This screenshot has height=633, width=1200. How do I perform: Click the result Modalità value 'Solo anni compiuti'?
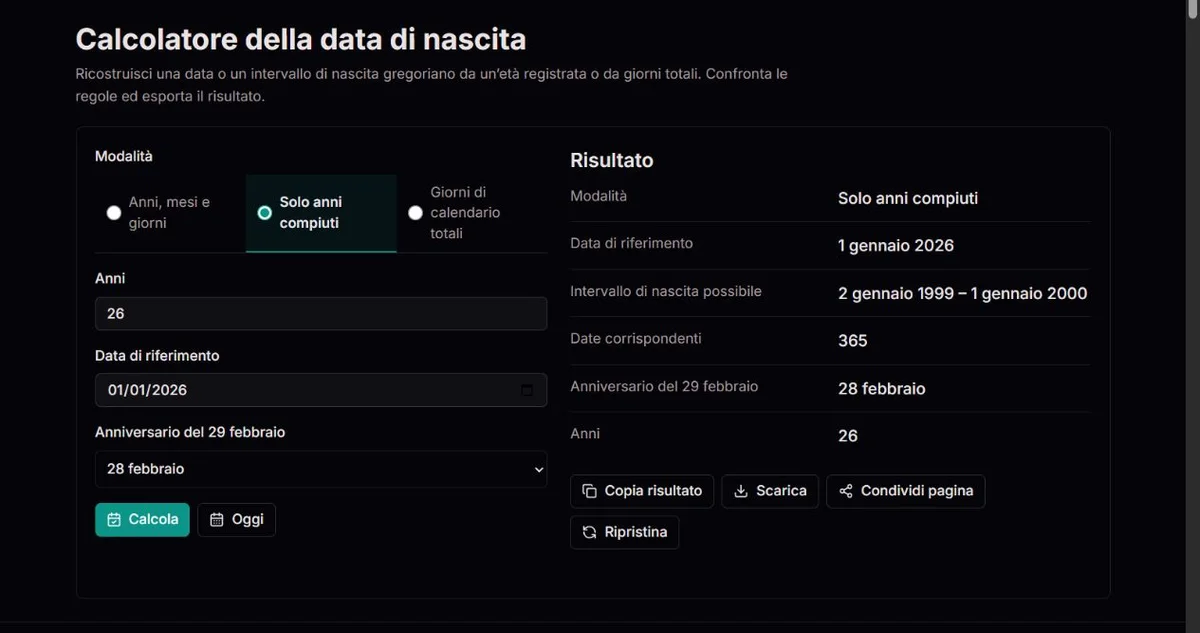tap(908, 198)
